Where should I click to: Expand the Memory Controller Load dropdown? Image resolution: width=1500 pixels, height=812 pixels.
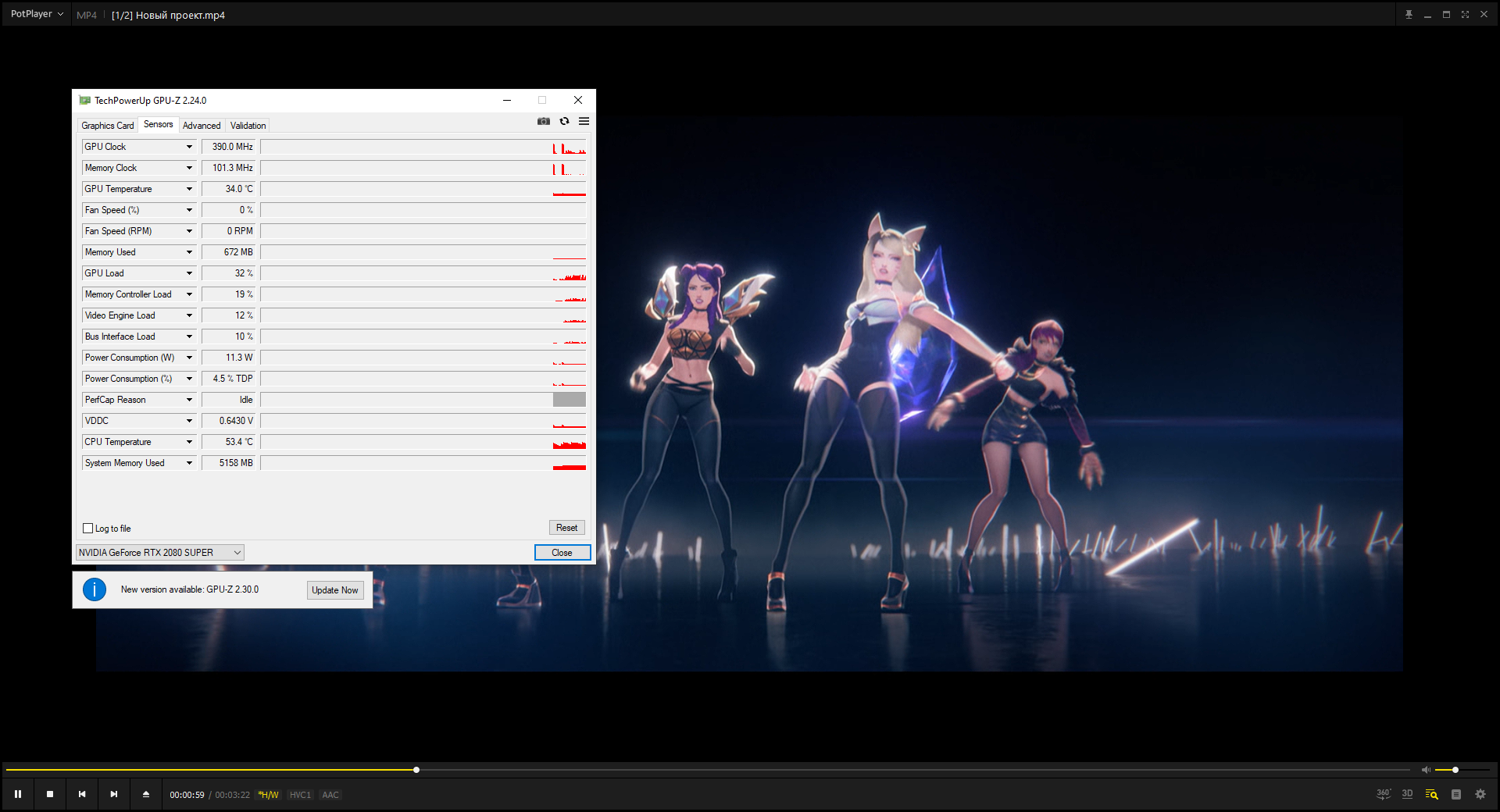click(x=189, y=294)
